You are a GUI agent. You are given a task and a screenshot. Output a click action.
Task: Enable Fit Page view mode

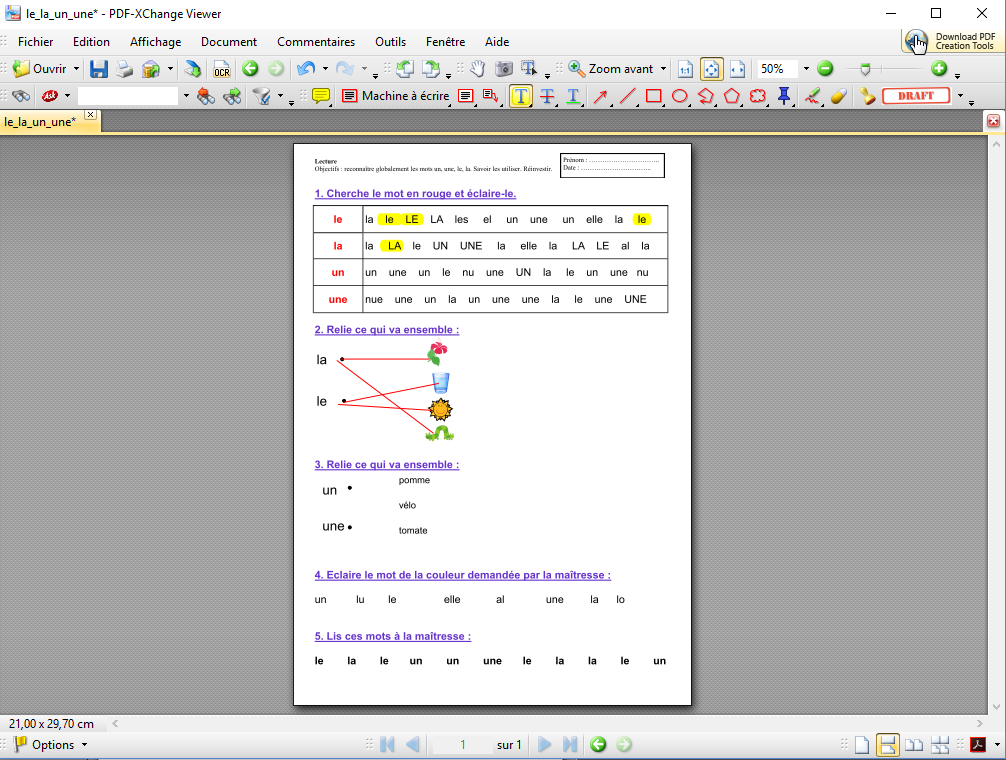(x=711, y=69)
